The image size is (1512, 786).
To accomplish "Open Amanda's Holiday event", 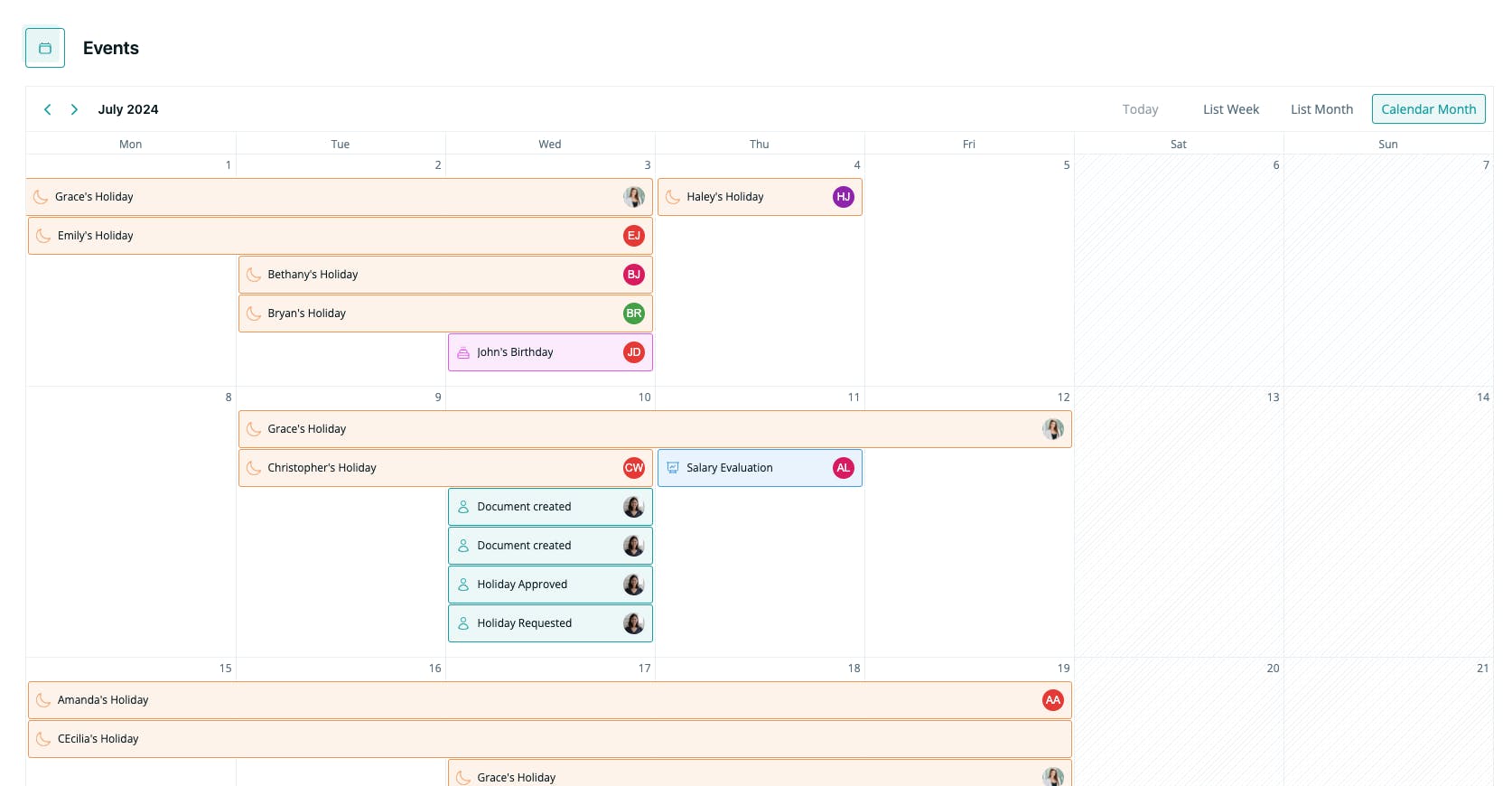I will click(x=550, y=700).
